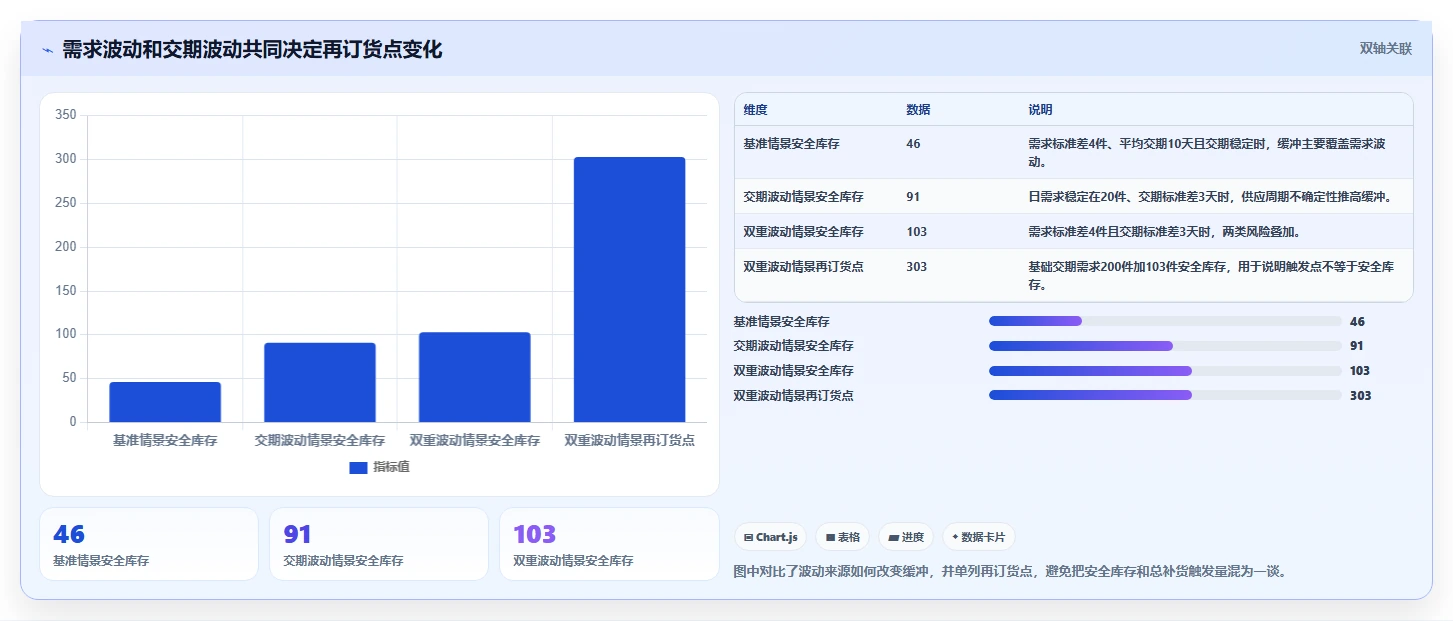The height and width of the screenshot is (621, 1453).
Task: Click the 指标值 legend label
Action: coord(391,468)
